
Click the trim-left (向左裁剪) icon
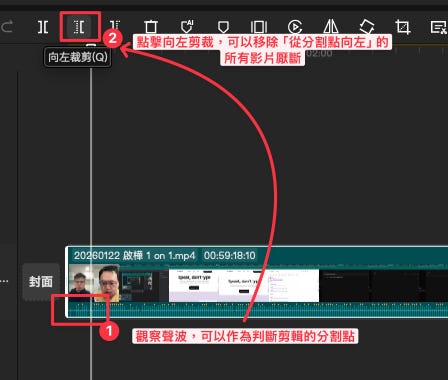pyautogui.click(x=79, y=27)
